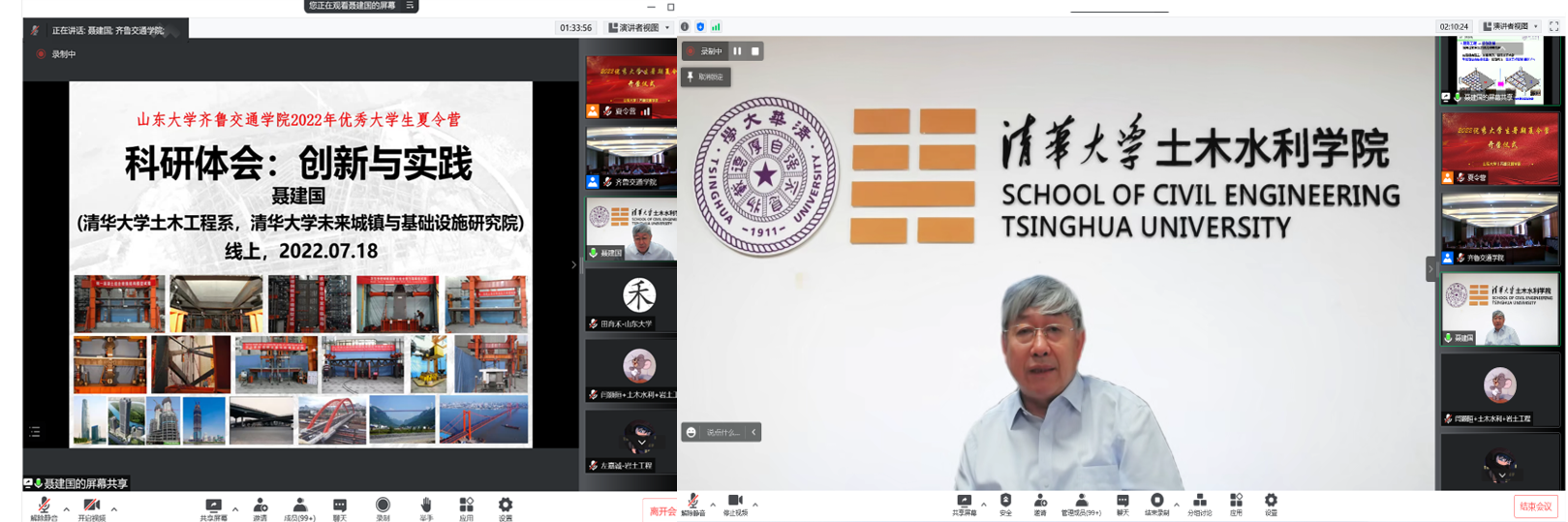1568x522 pixels.
Task: Check the green network signal icon
Action: click(716, 27)
